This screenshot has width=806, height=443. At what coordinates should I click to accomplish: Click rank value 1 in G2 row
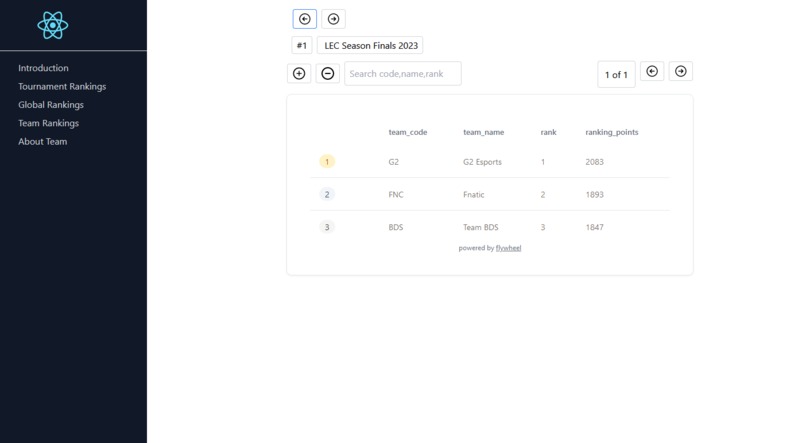click(543, 162)
